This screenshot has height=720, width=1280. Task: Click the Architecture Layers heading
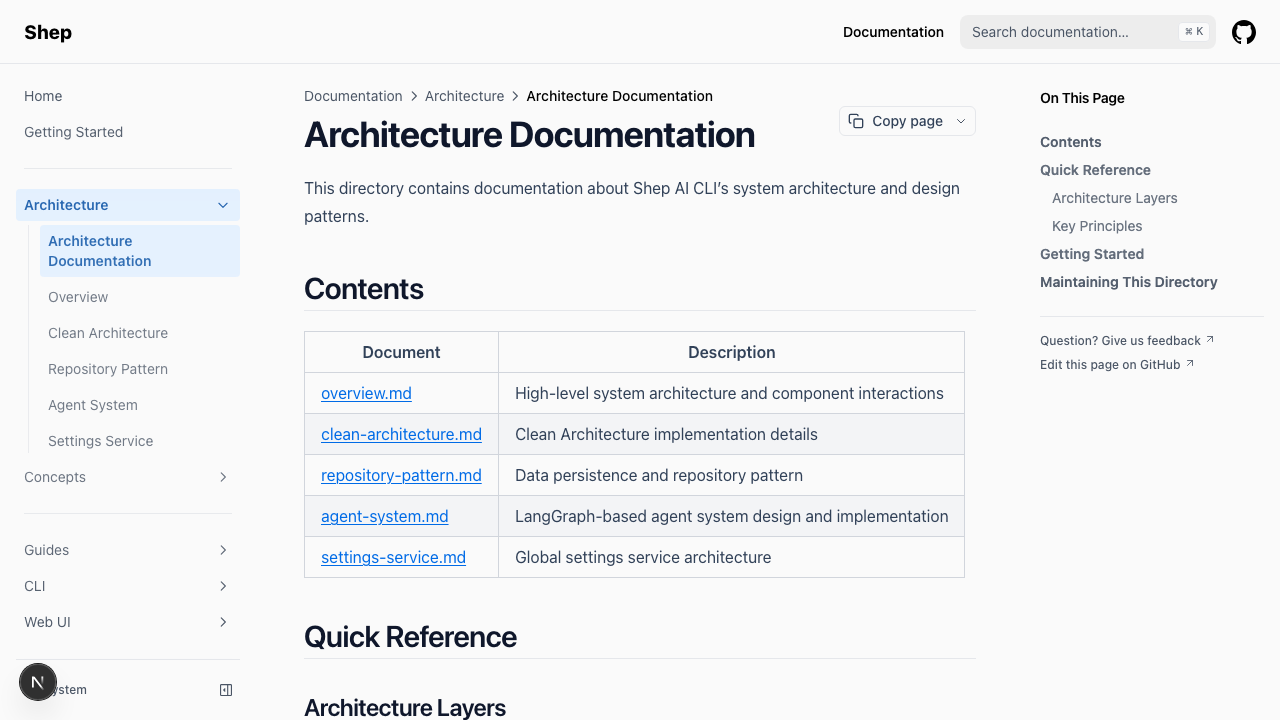point(405,708)
